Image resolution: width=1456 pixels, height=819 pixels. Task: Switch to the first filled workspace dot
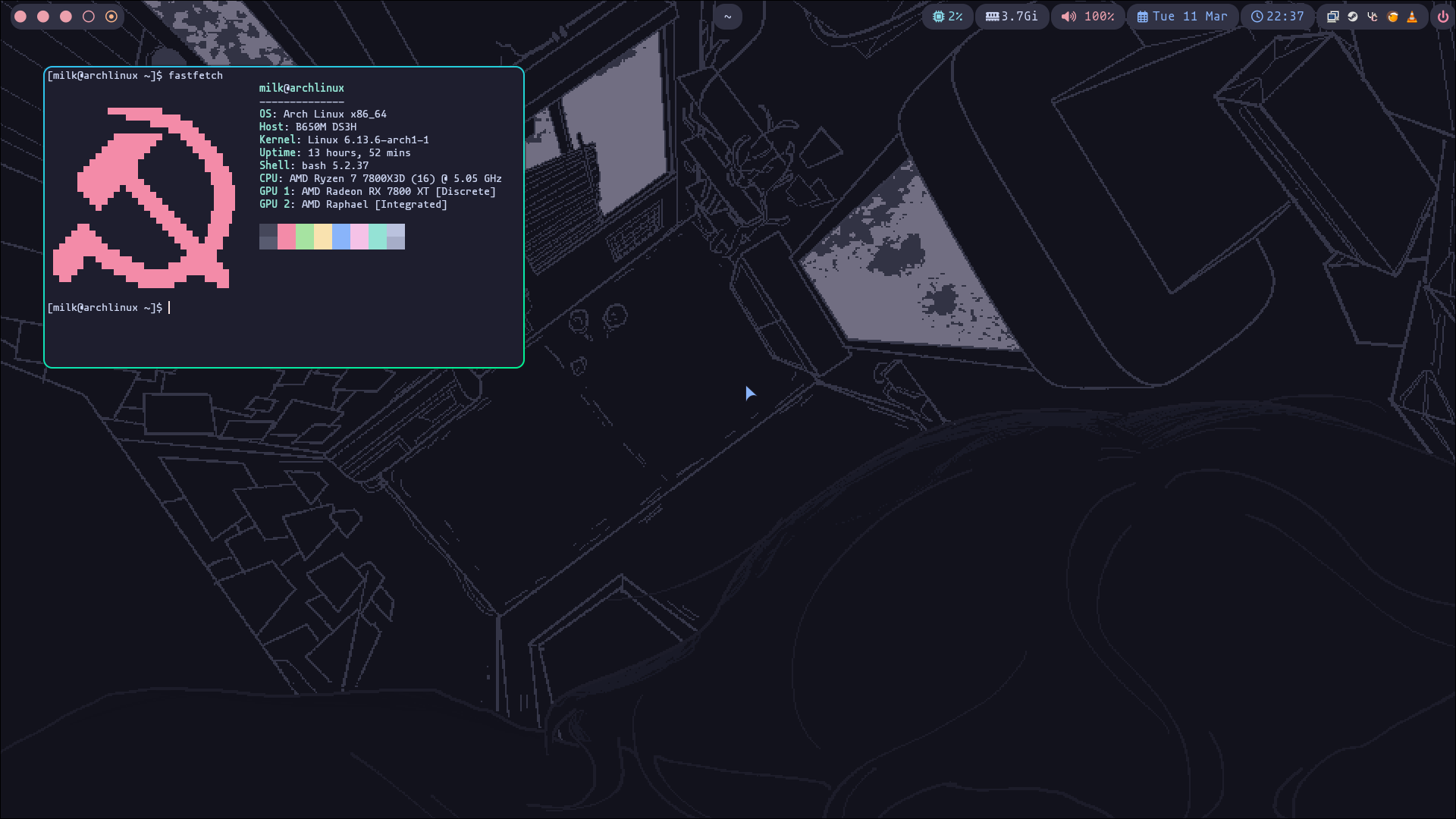tap(20, 17)
